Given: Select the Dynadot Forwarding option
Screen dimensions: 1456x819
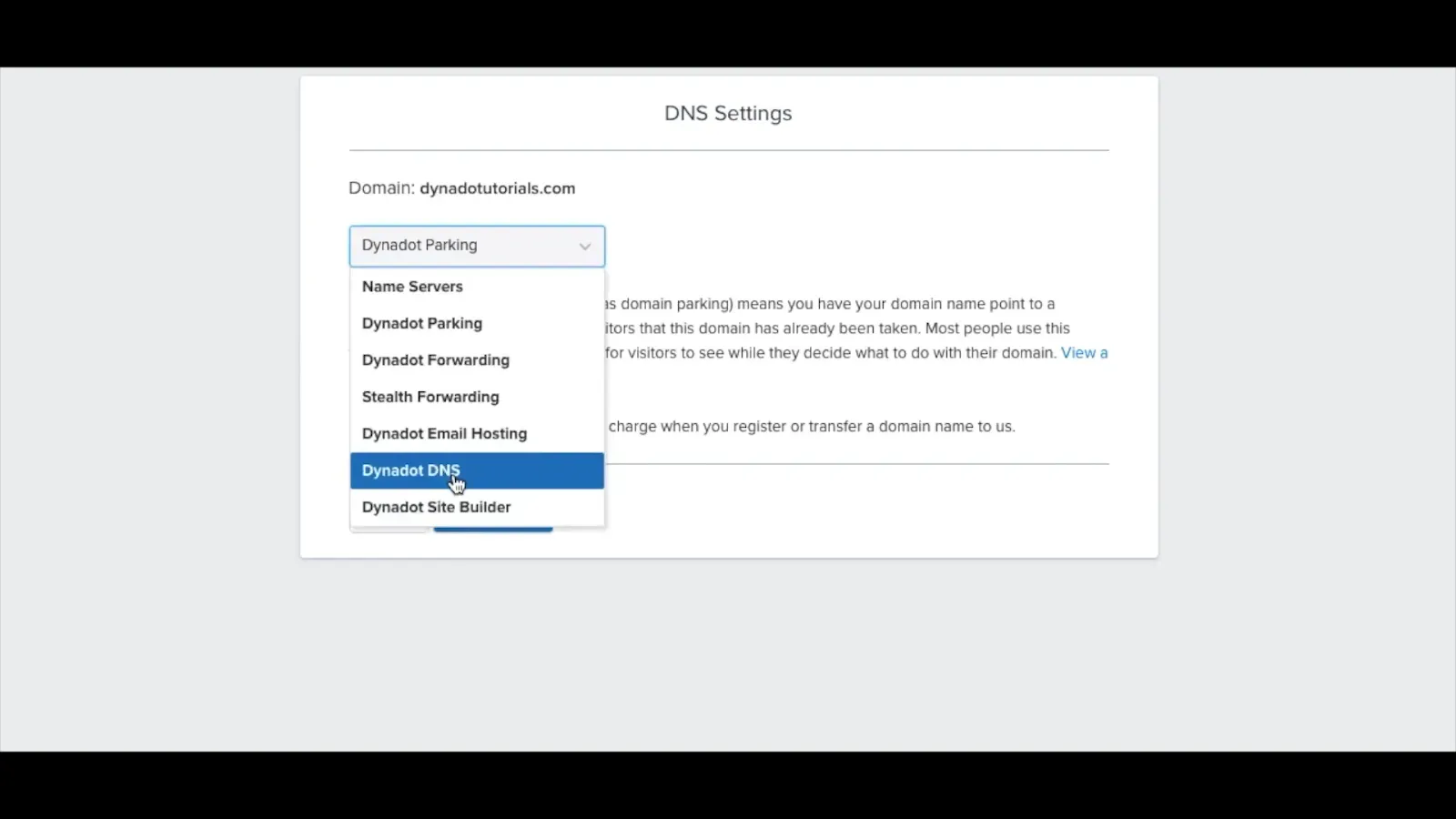Looking at the screenshot, I should (477, 360).
